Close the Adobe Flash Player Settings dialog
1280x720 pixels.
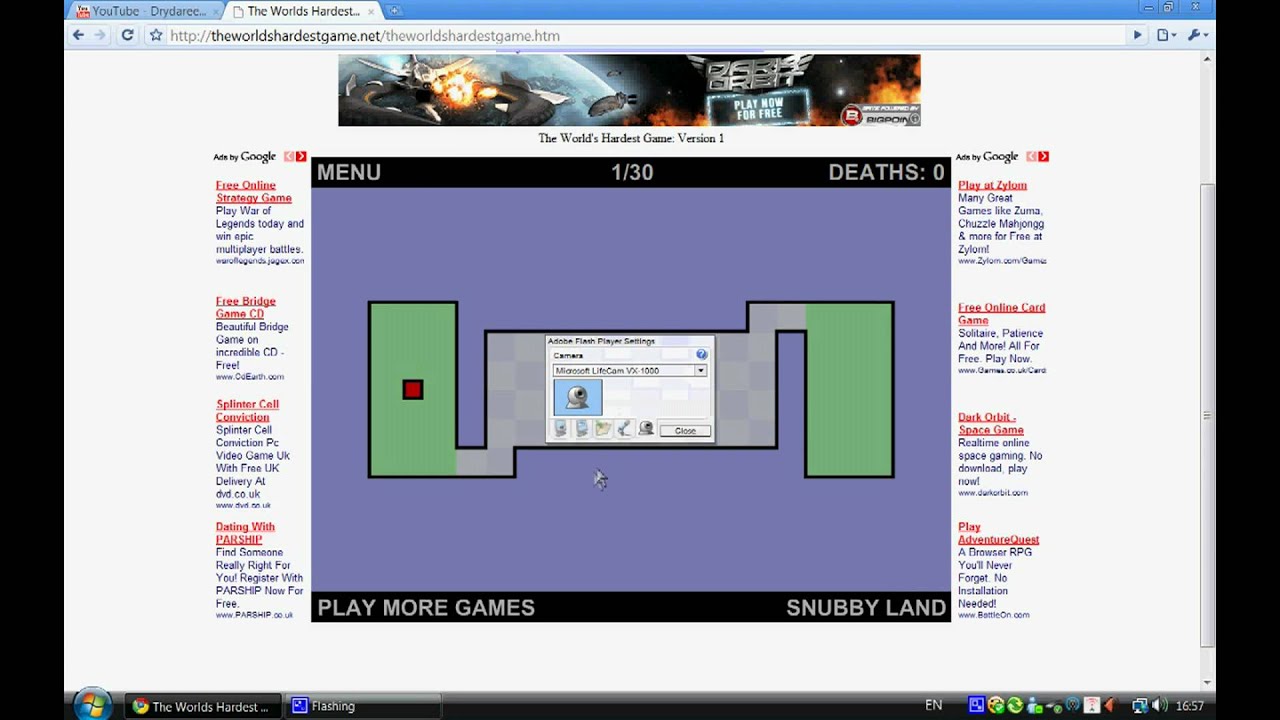click(x=685, y=431)
